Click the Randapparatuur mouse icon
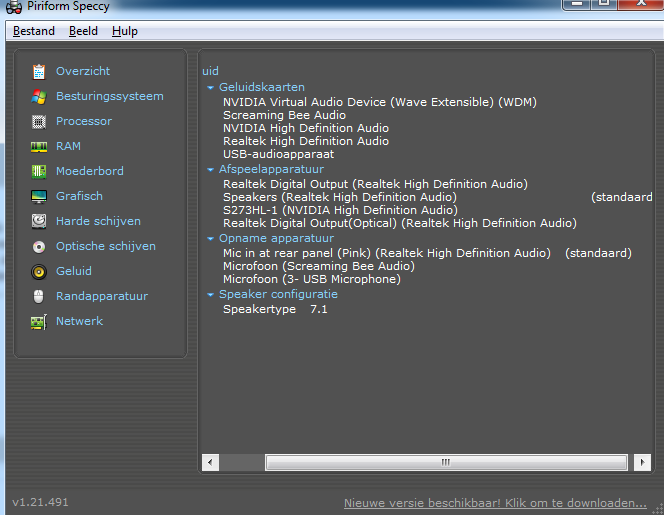Image resolution: width=664 pixels, height=515 pixels. coord(39,296)
